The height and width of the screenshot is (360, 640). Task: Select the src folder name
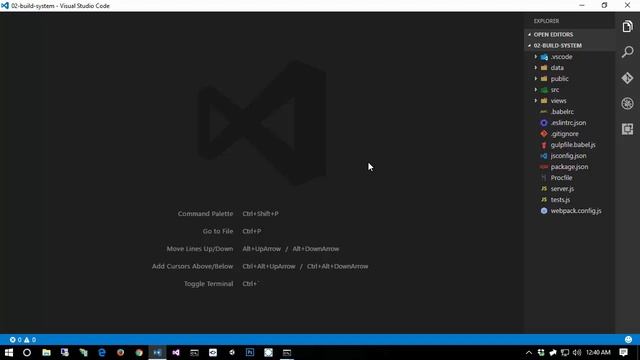tap(555, 90)
